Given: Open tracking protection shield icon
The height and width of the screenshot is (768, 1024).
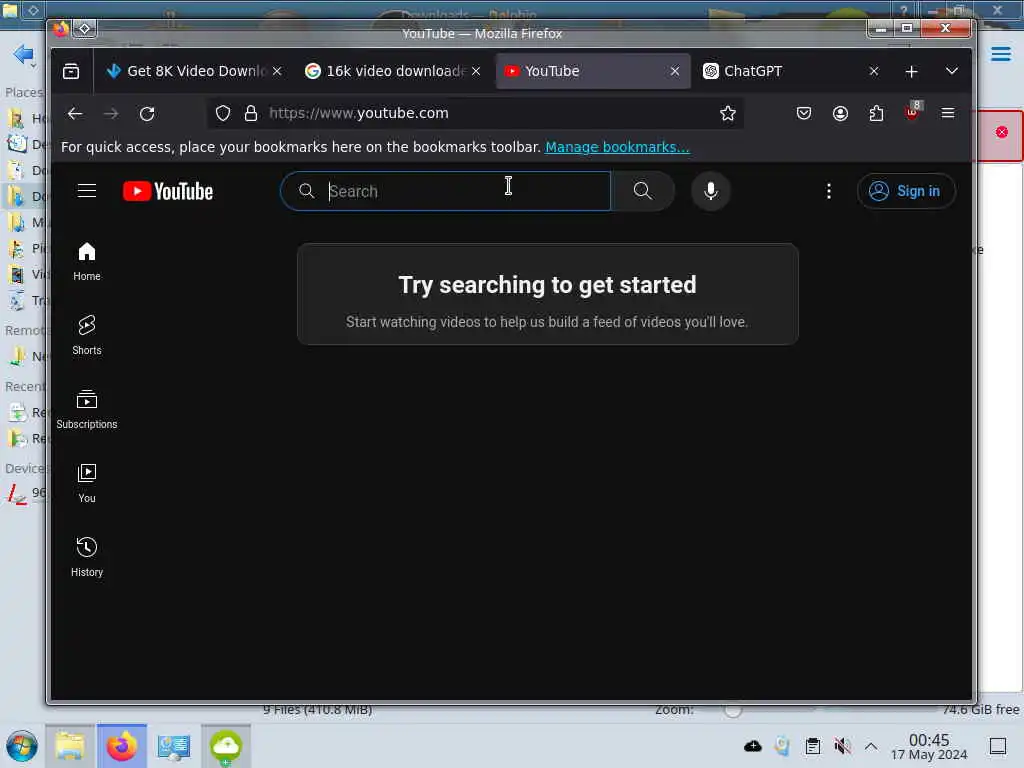Looking at the screenshot, I should click(x=223, y=114).
